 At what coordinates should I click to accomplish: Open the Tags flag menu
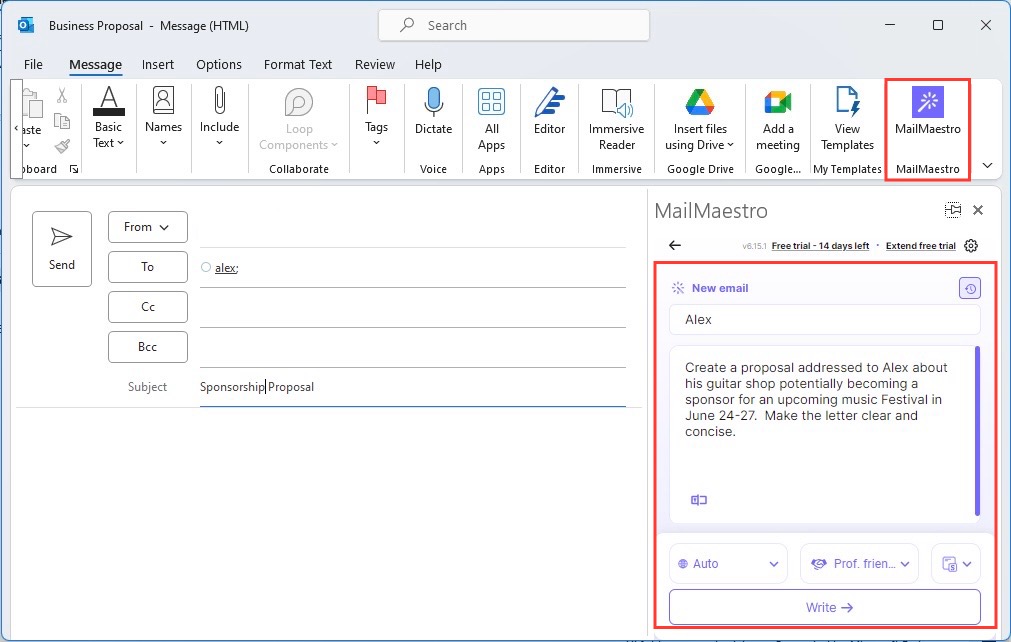point(376,117)
